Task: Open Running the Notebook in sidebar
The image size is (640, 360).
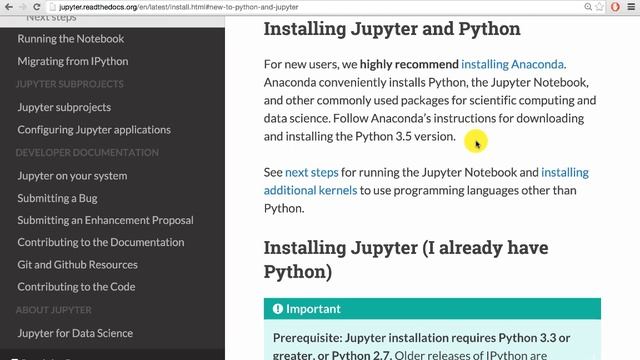Action: click(71, 39)
